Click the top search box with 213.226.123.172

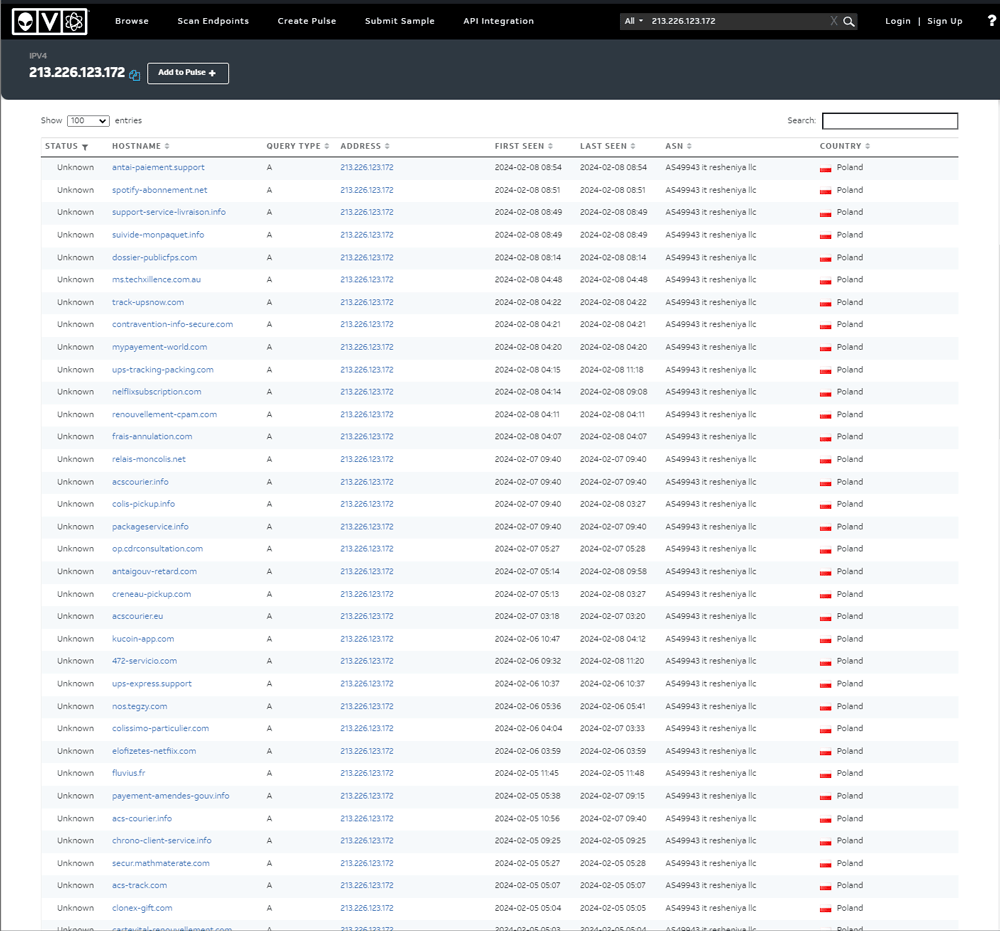tap(739, 21)
